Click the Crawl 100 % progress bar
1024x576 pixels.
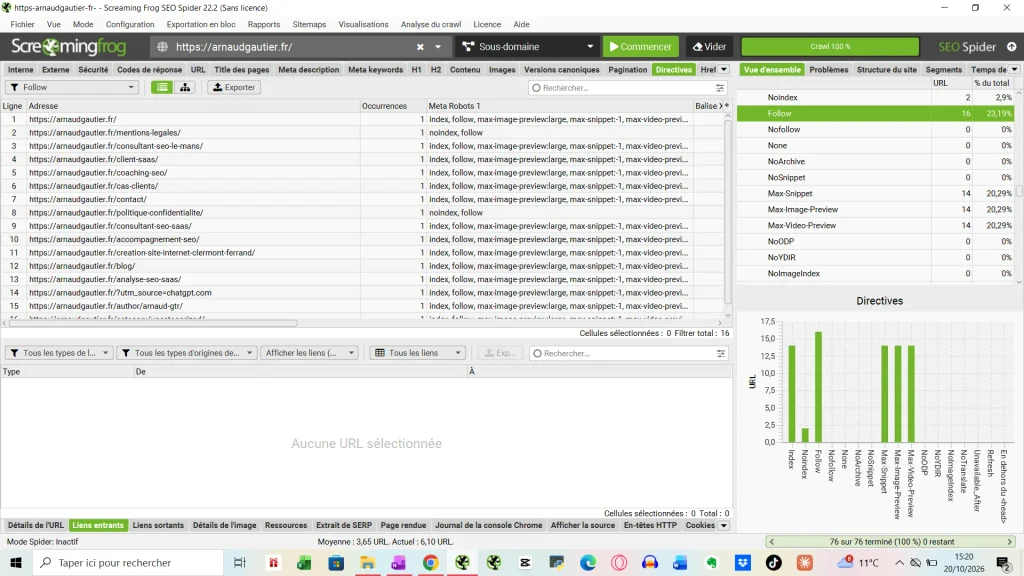(830, 47)
